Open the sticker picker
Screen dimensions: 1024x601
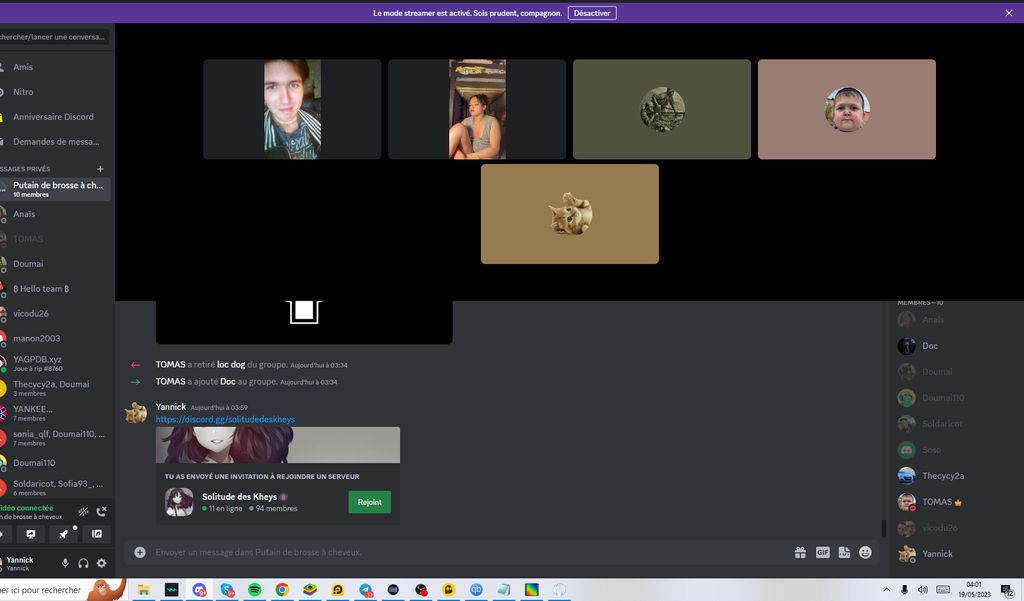[x=844, y=552]
